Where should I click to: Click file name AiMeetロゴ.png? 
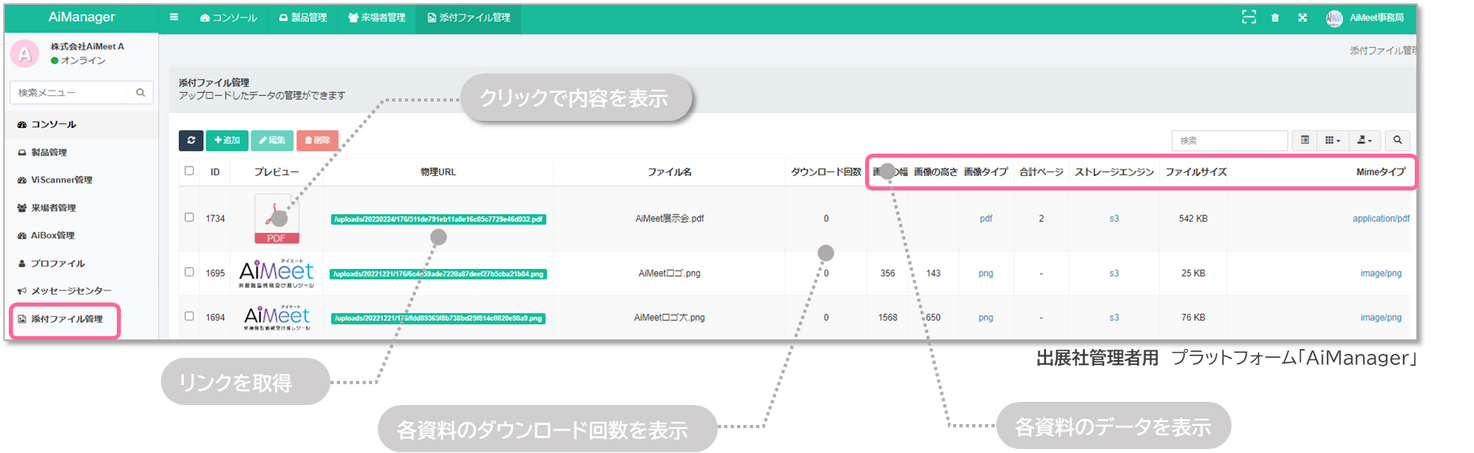(669, 273)
